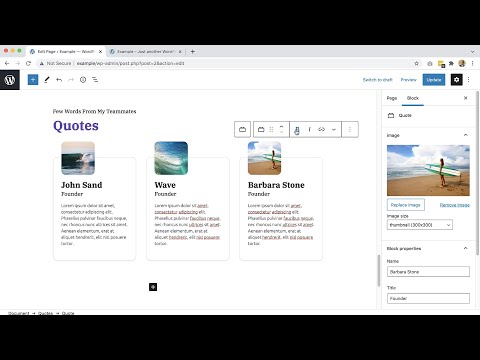
Task: Reload the page
Action: [x=28, y=63]
